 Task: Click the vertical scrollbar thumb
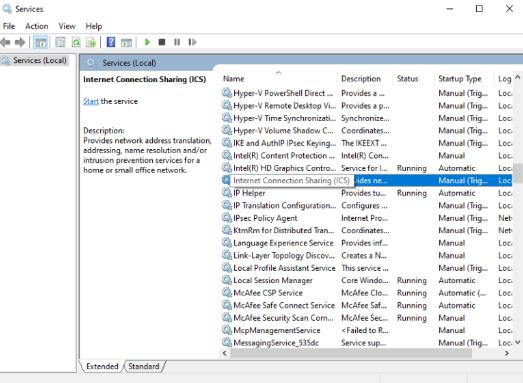pos(518,173)
